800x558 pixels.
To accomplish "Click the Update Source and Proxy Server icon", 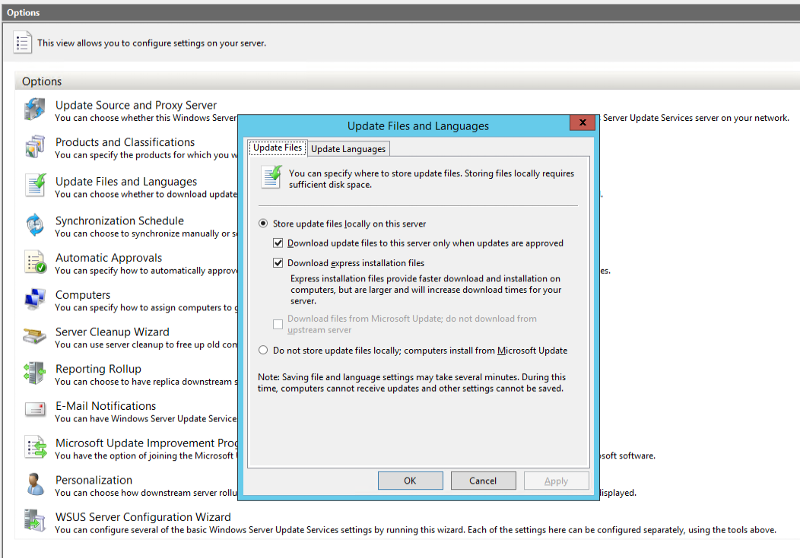I will 35,110.
